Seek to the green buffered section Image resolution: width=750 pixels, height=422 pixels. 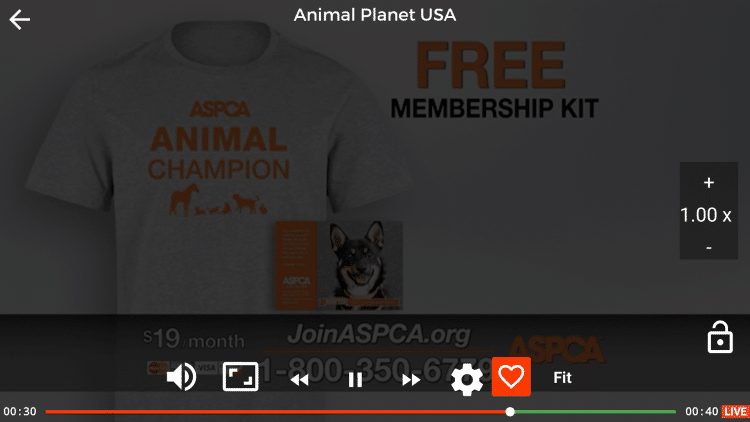point(595,411)
